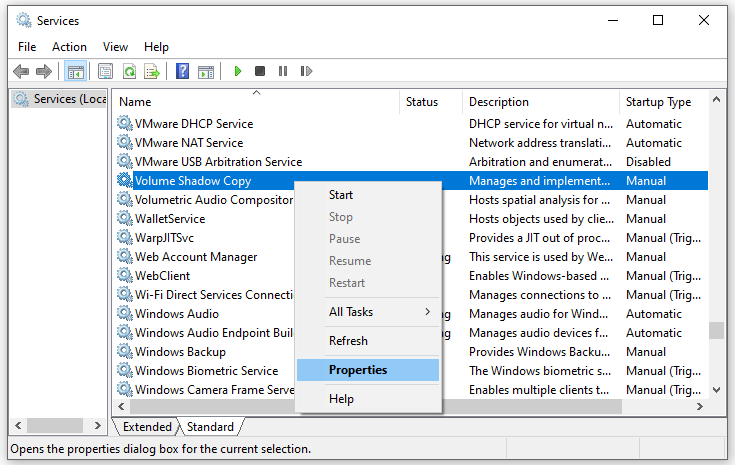This screenshot has width=735, height=465.
Task: Click the Pause Service toolbar icon
Action: [283, 71]
